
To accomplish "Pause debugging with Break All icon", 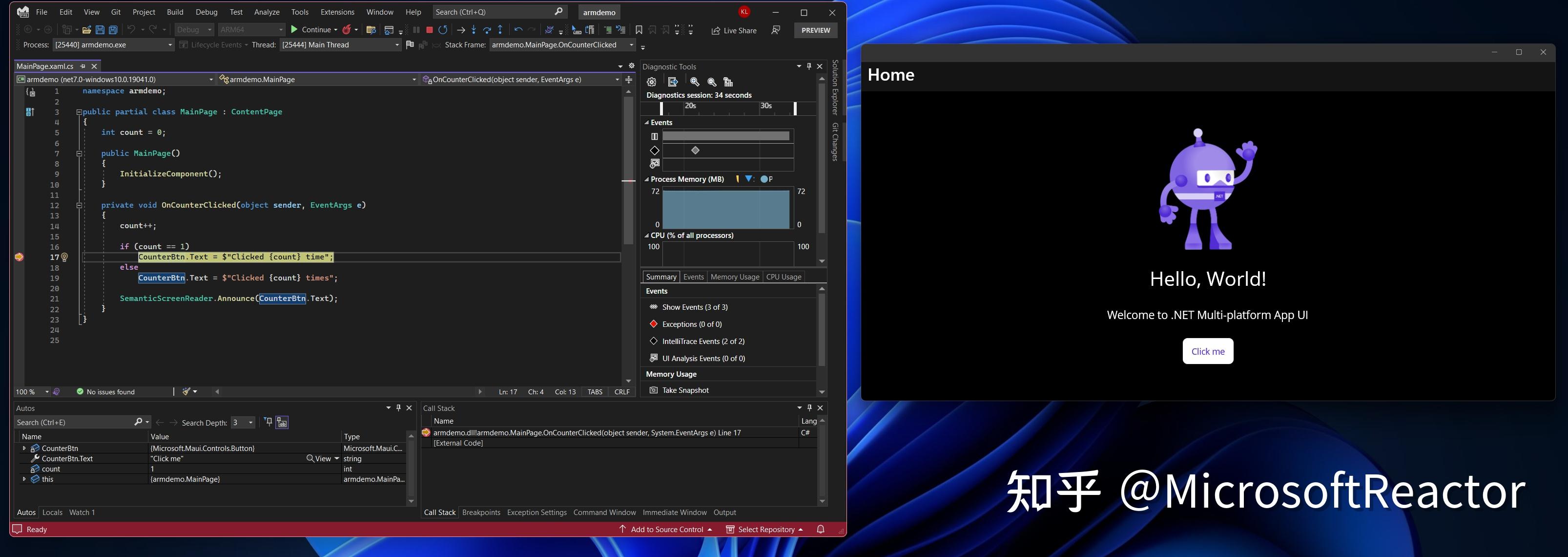I will [x=417, y=29].
